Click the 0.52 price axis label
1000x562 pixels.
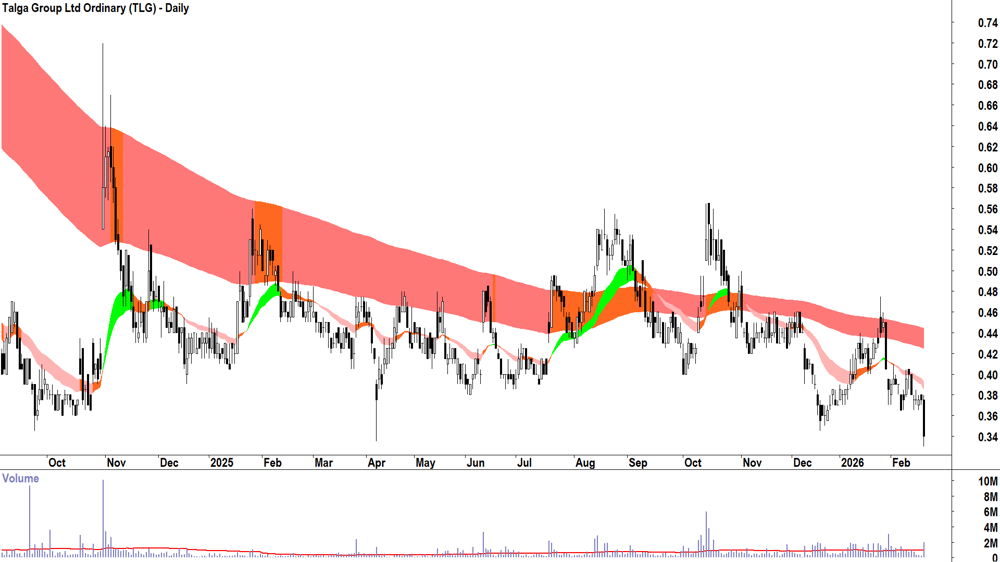point(988,251)
